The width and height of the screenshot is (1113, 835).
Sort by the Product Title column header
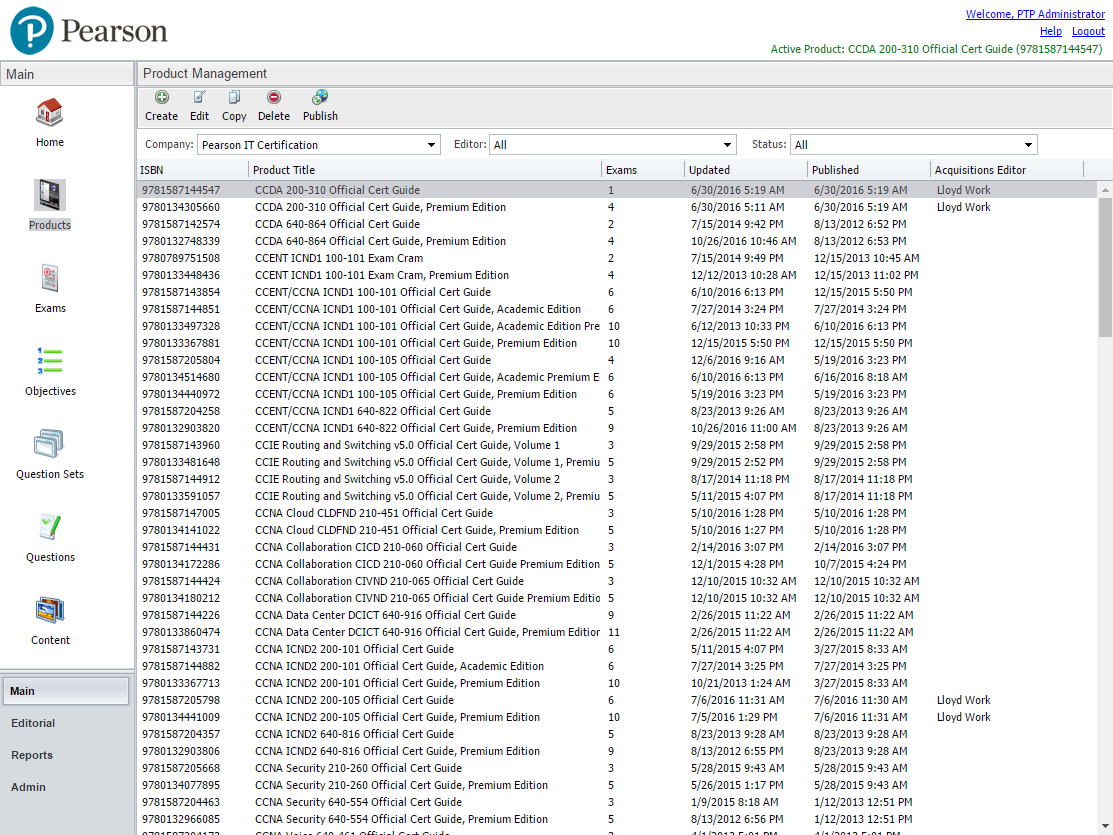point(425,170)
